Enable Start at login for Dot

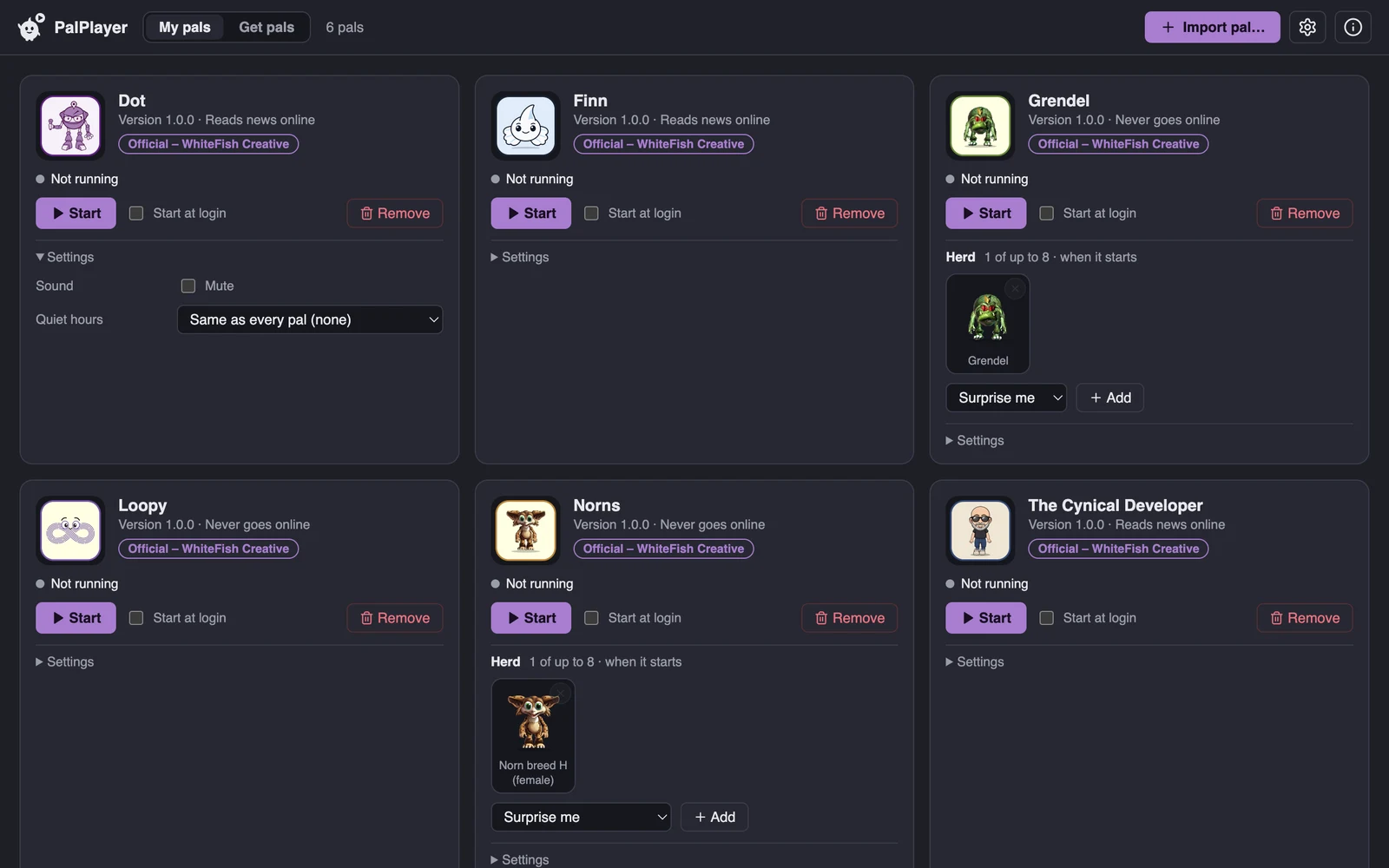pyautogui.click(x=136, y=214)
